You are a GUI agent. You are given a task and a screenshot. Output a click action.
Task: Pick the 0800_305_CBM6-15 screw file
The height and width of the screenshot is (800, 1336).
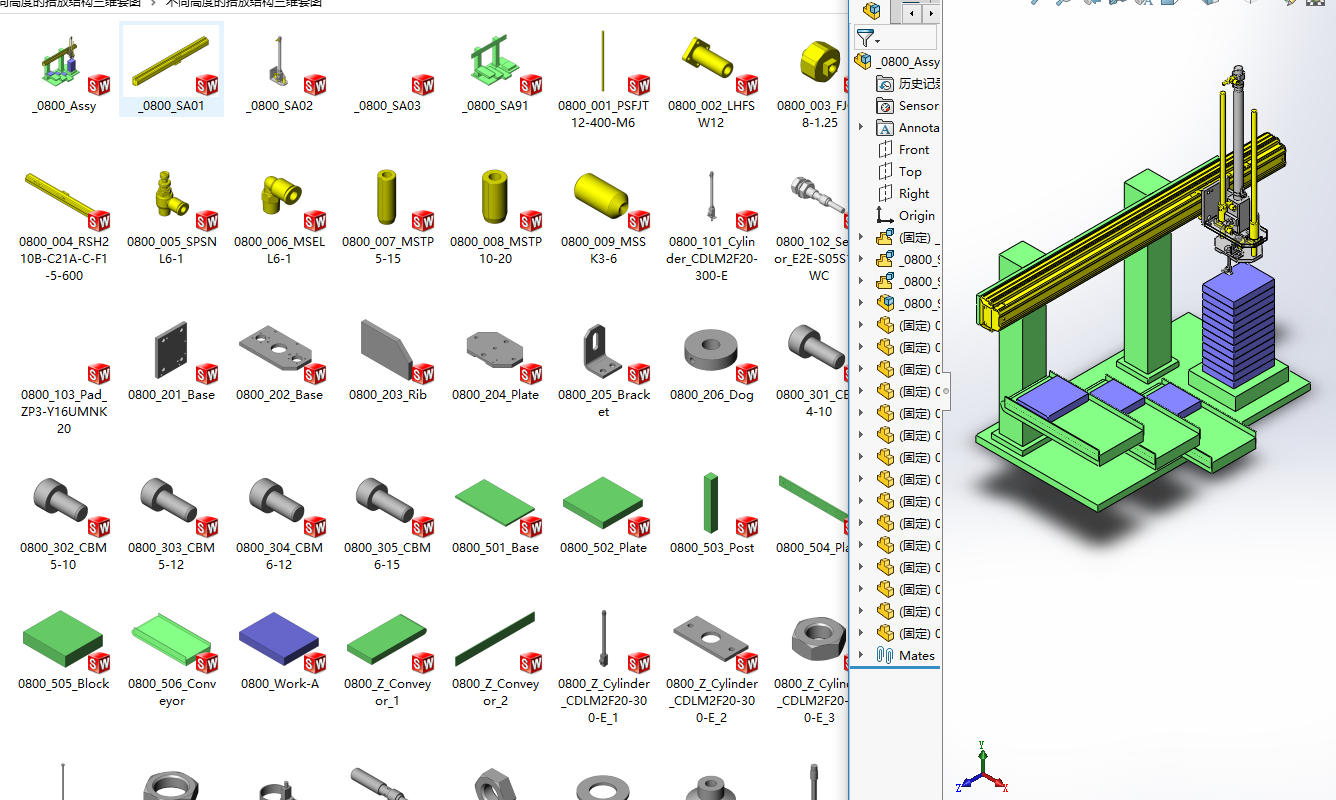pos(388,522)
